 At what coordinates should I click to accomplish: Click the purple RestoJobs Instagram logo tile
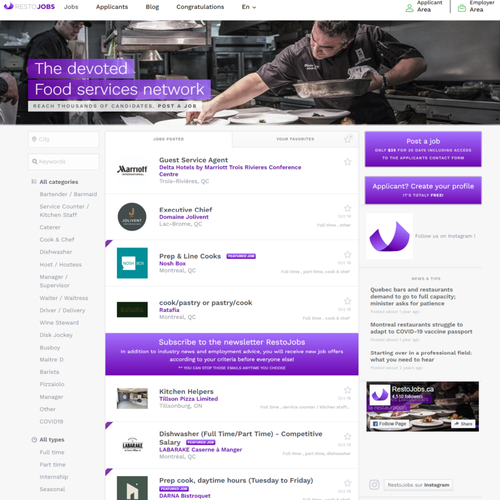point(389,236)
